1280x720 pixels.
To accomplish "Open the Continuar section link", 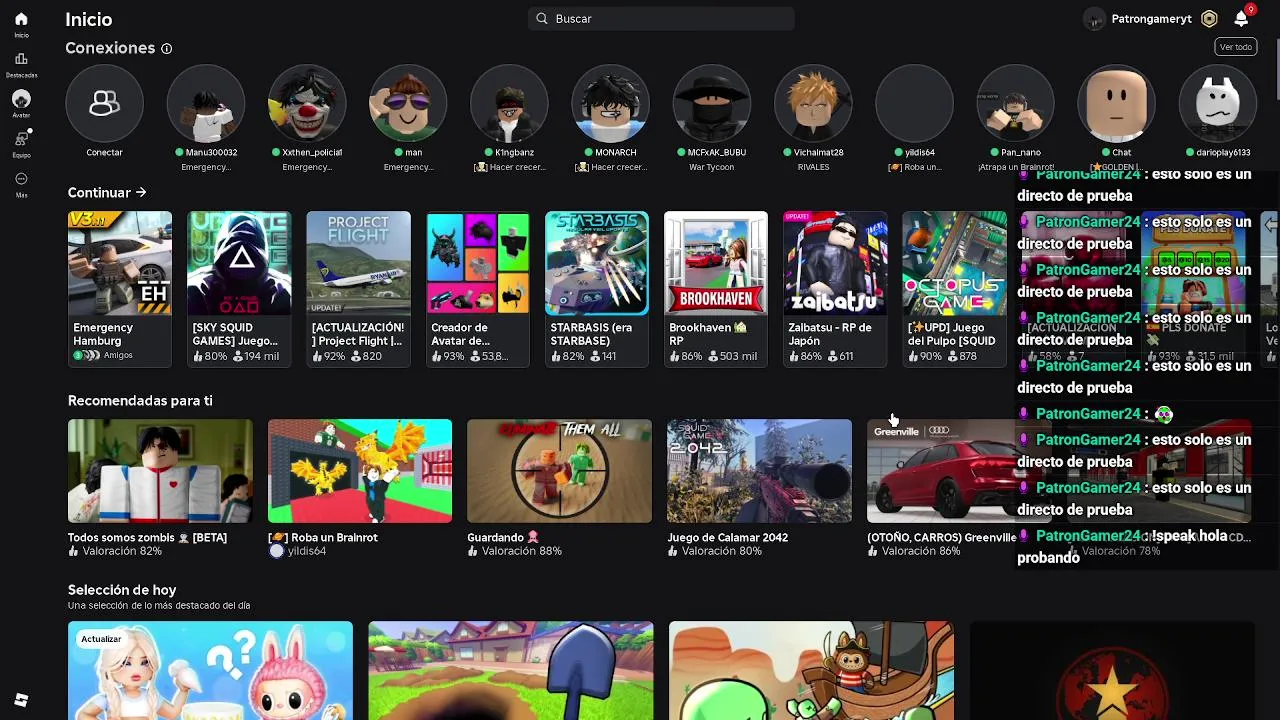I will point(107,192).
